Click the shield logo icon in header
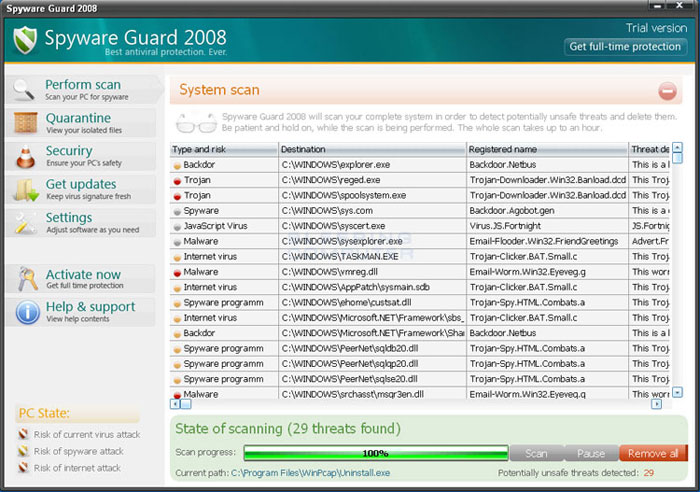Screen dimensions: 700x492 (x=25, y=40)
